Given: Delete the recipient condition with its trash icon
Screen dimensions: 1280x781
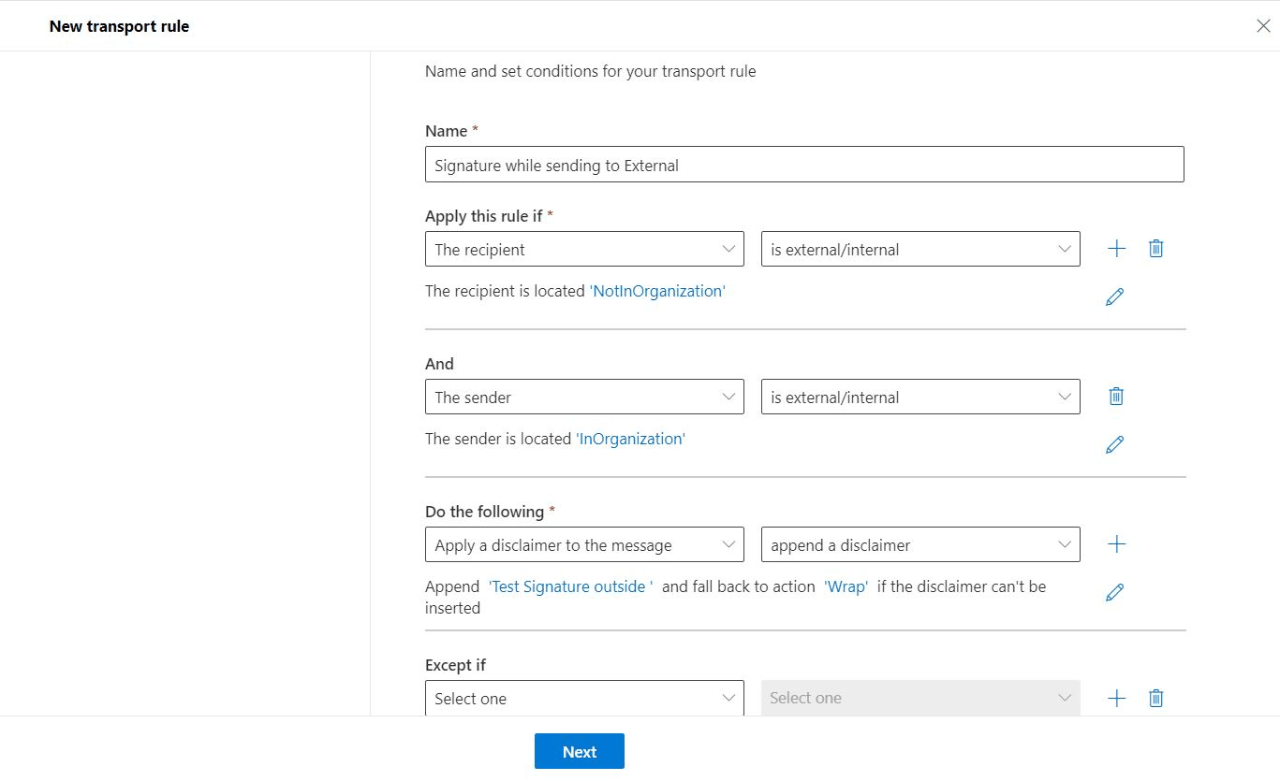Looking at the screenshot, I should [x=1156, y=249].
